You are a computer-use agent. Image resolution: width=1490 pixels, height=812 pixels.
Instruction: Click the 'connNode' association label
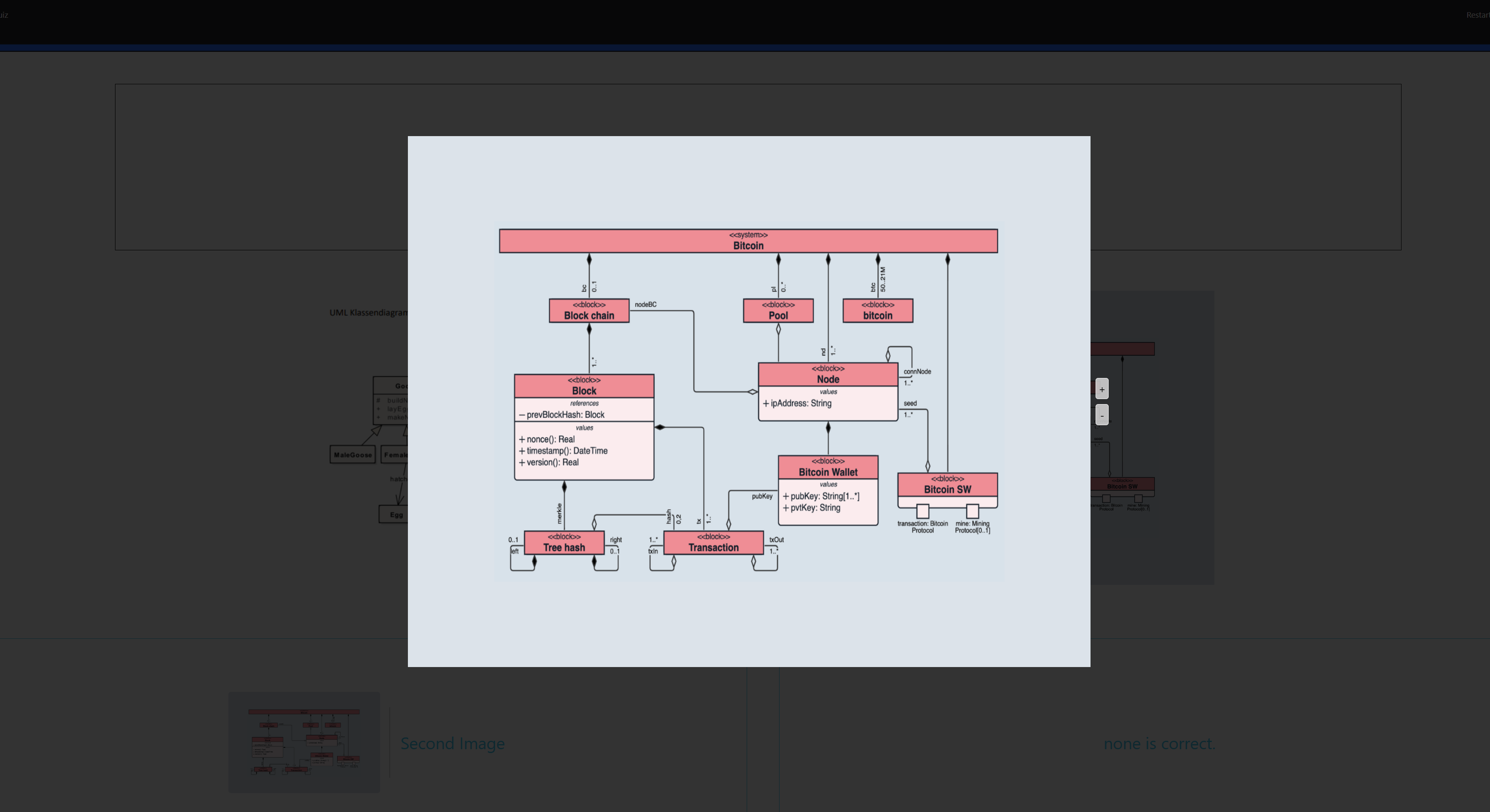coord(917,372)
